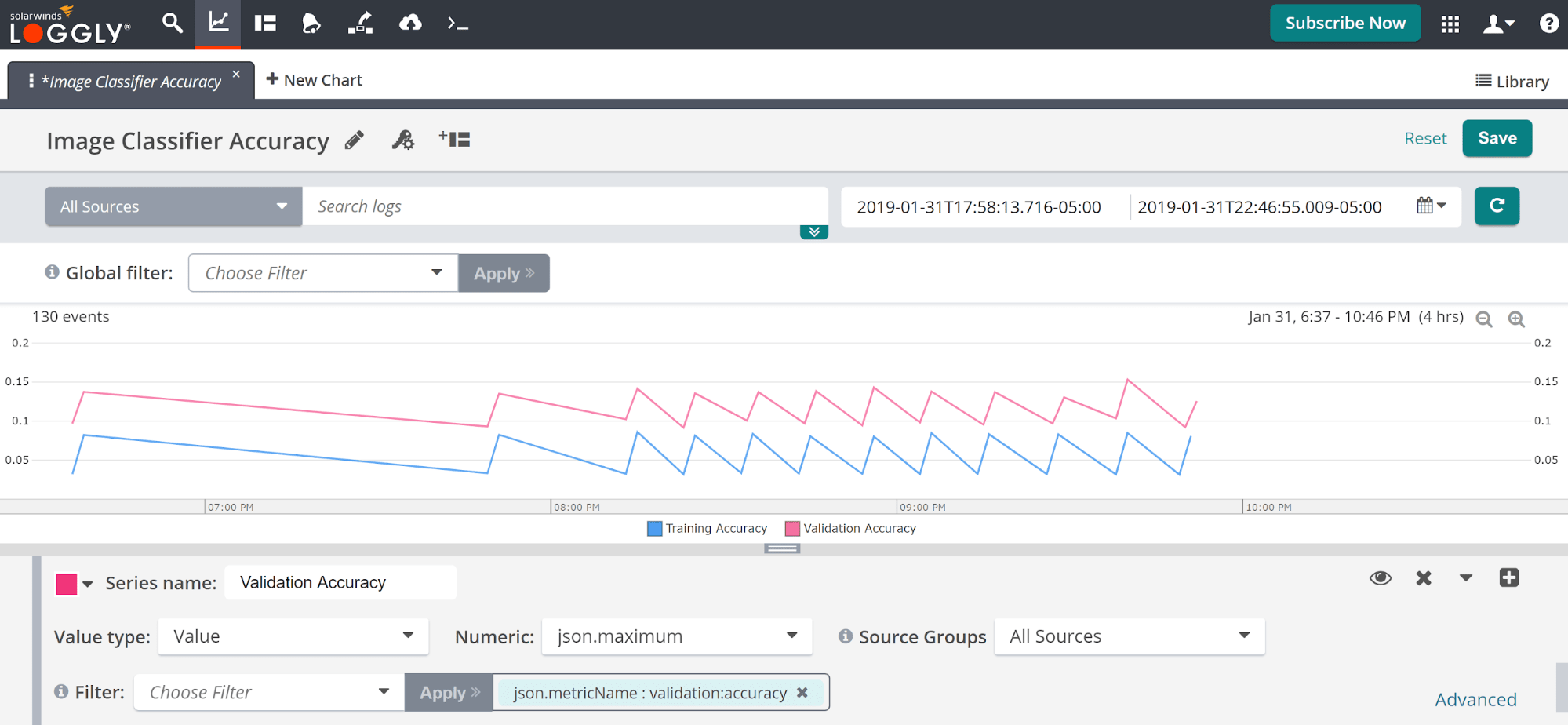Click the refresh button next to date range

click(x=1496, y=206)
